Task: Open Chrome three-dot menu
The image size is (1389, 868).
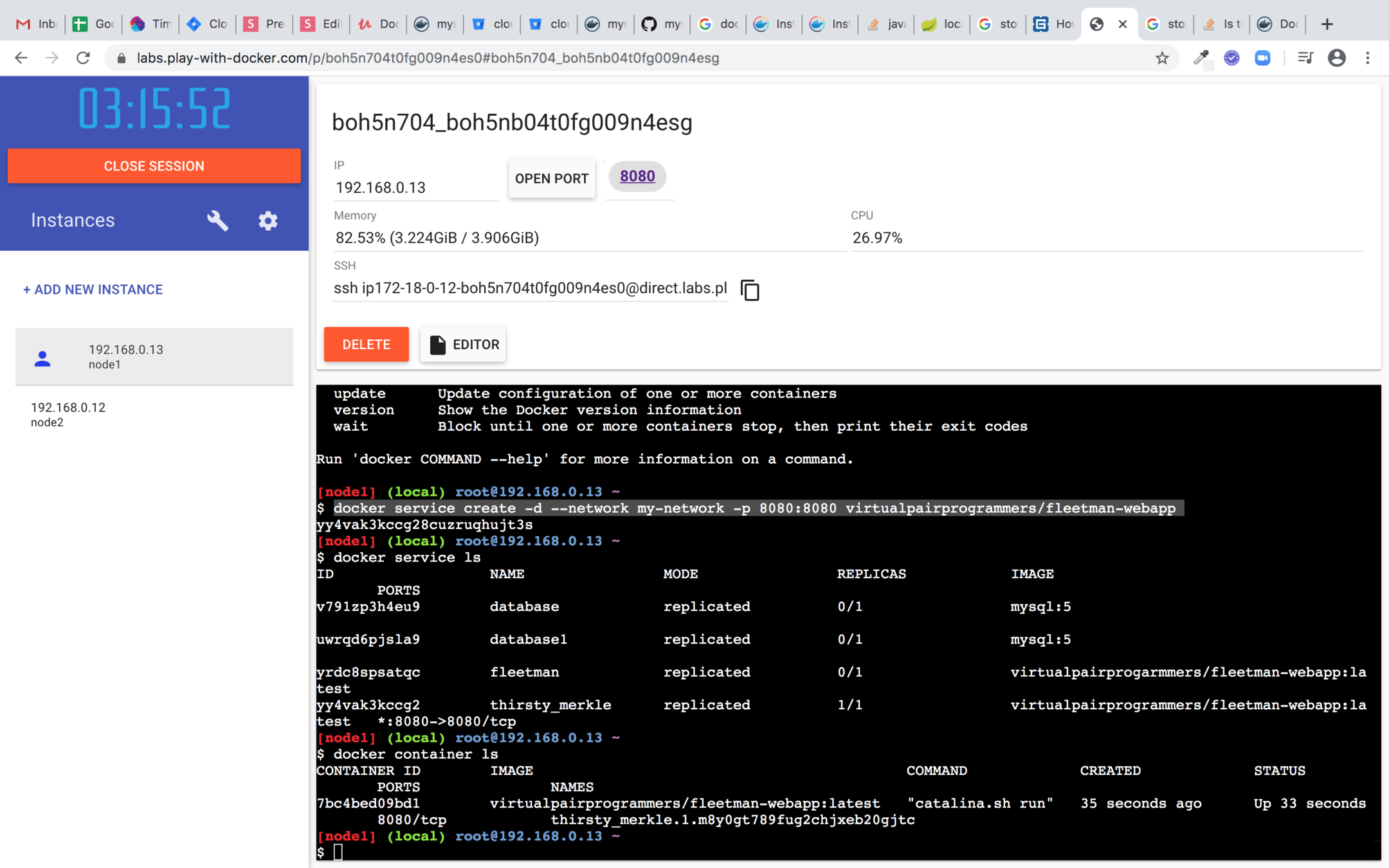Action: coord(1368,58)
